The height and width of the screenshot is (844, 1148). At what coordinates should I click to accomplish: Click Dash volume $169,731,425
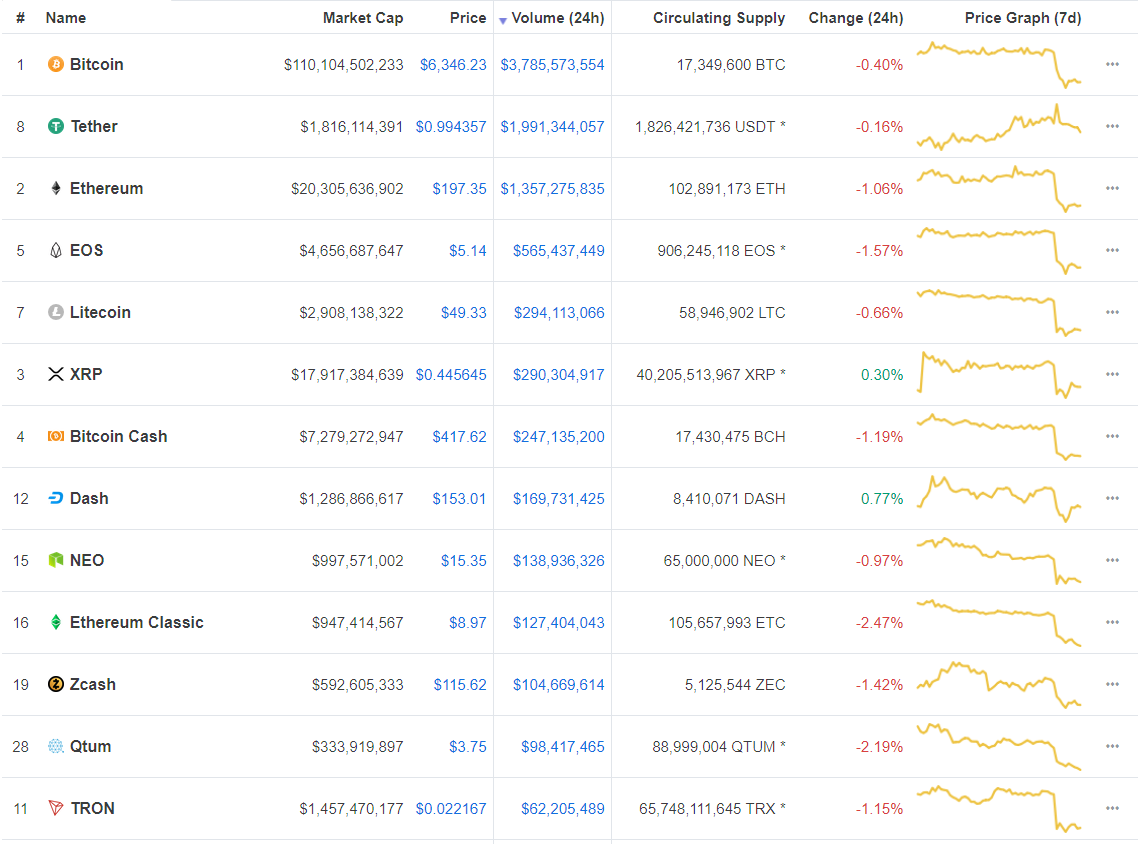559,499
